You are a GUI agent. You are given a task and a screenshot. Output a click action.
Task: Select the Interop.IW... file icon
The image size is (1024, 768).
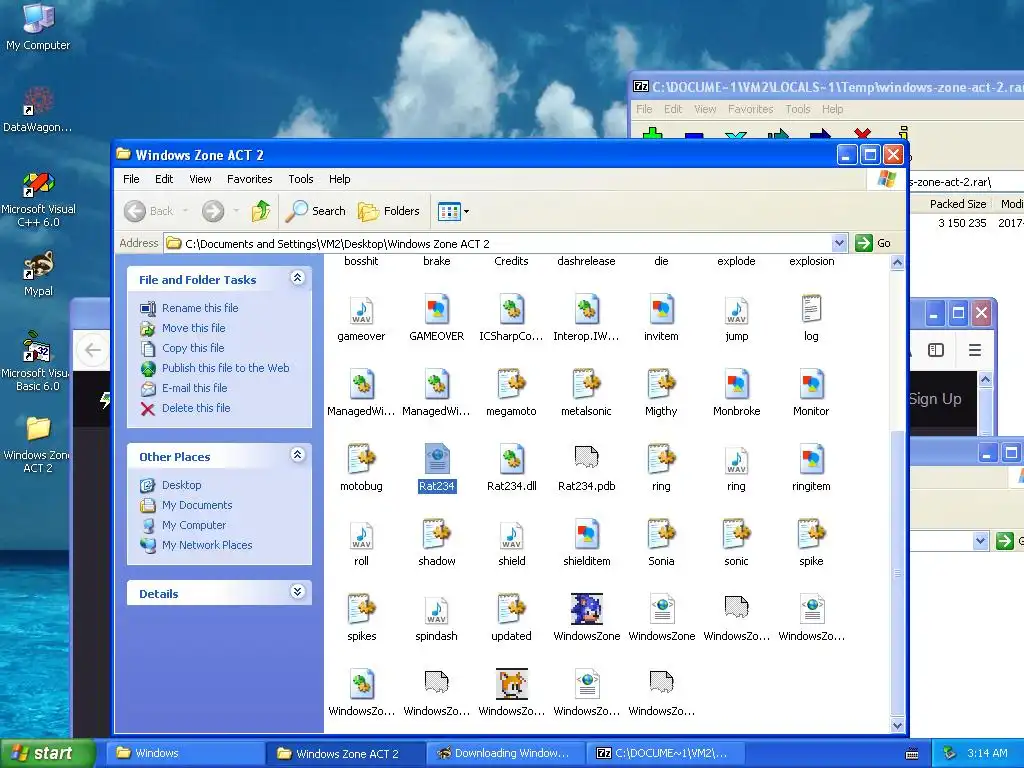pos(586,310)
